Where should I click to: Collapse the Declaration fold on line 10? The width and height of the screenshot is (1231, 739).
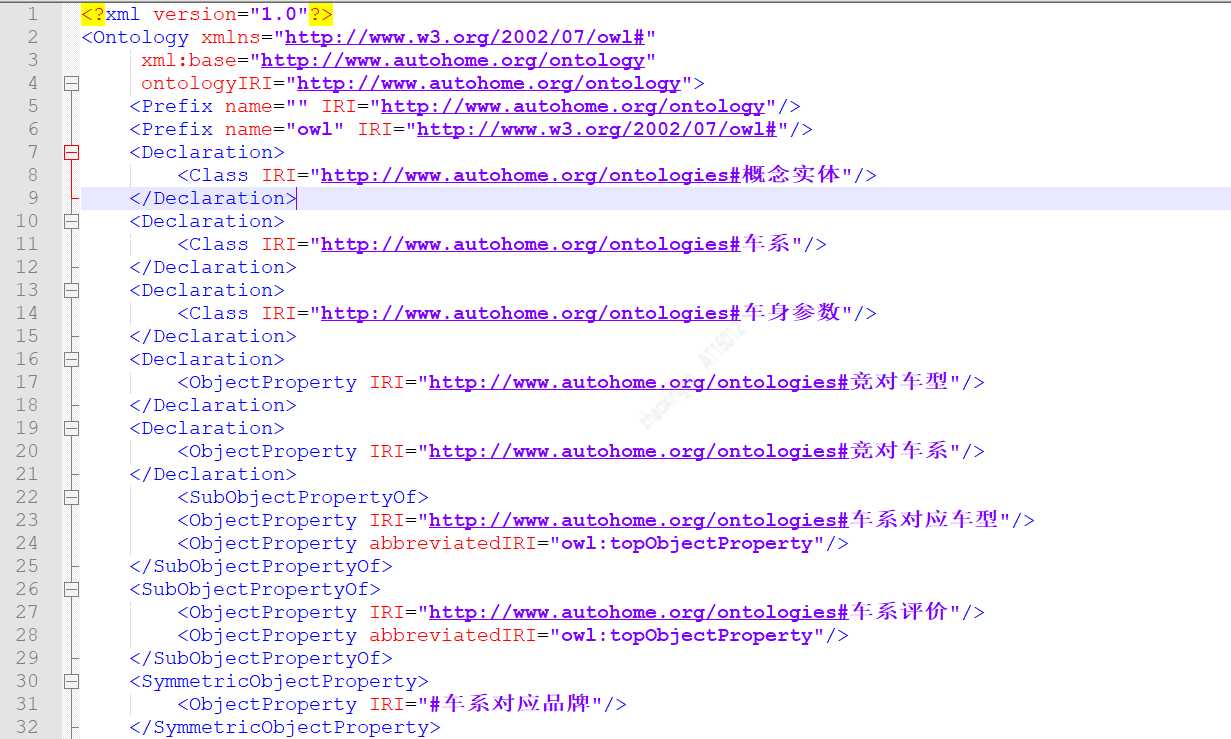pyautogui.click(x=71, y=222)
